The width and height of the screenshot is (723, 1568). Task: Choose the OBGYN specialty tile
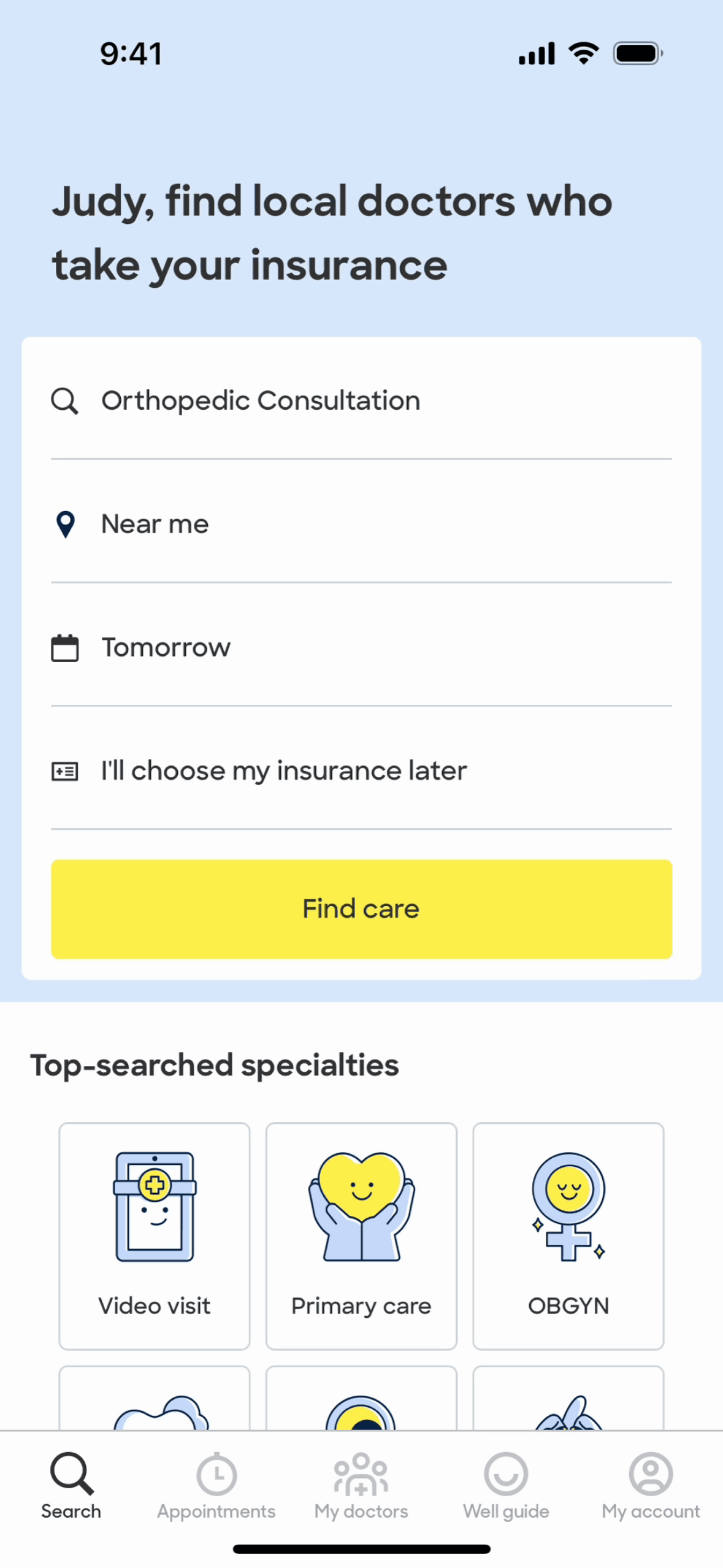coord(568,1236)
